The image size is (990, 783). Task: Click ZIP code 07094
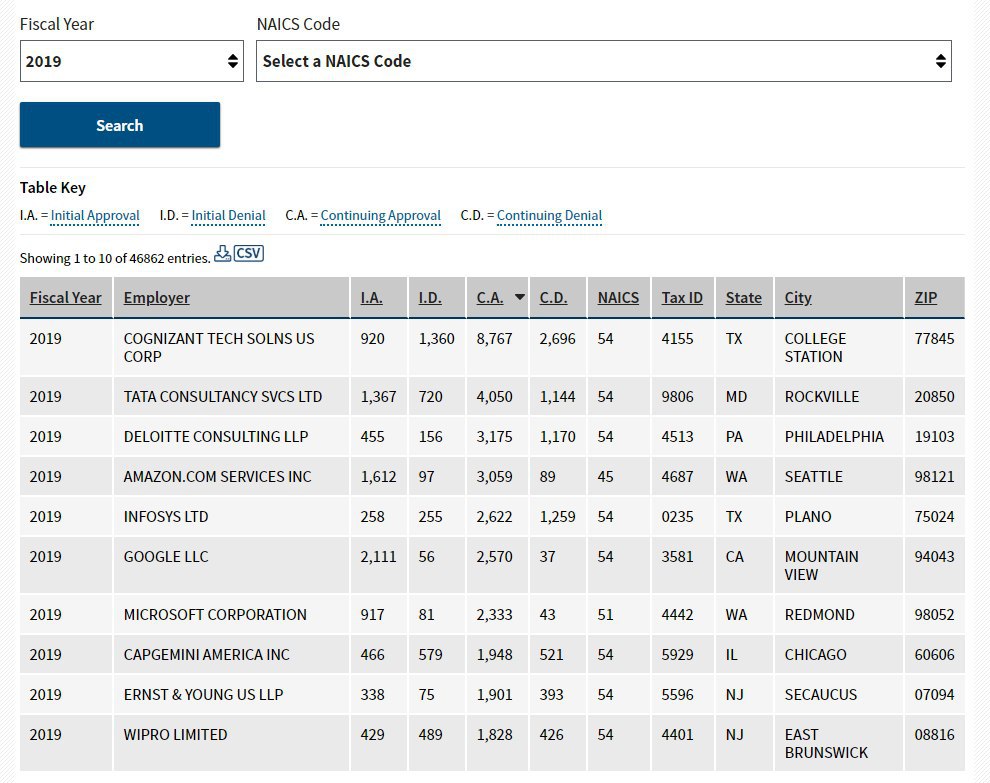click(x=934, y=695)
